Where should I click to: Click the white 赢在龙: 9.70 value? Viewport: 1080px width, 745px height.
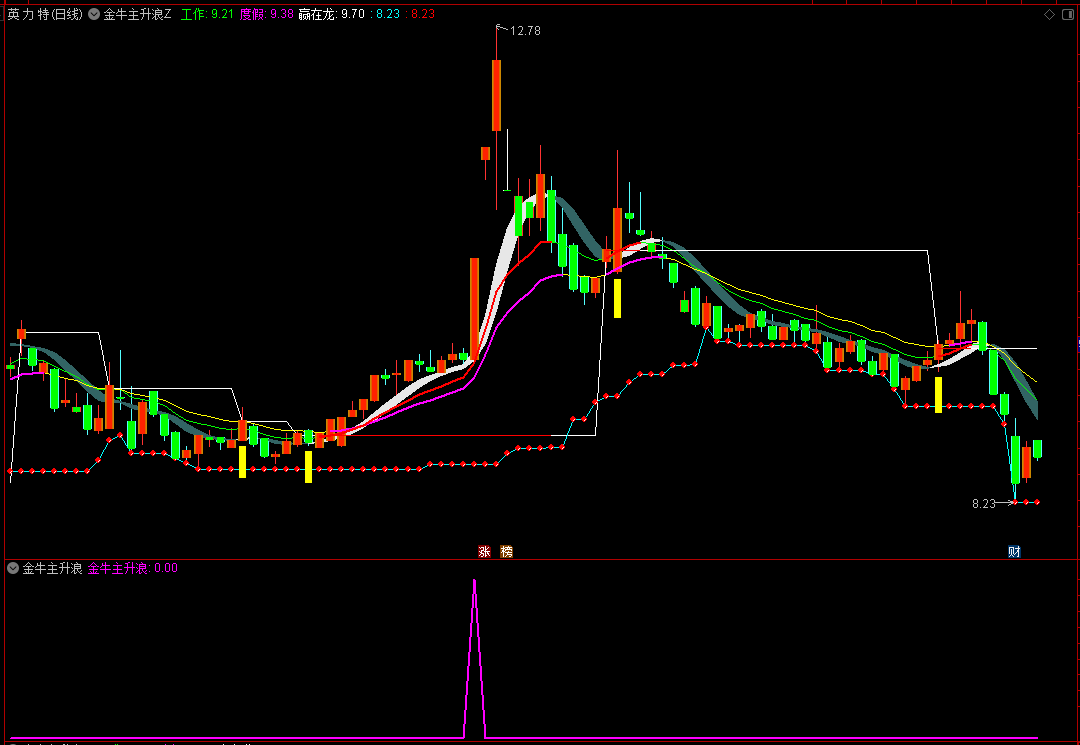tap(331, 14)
